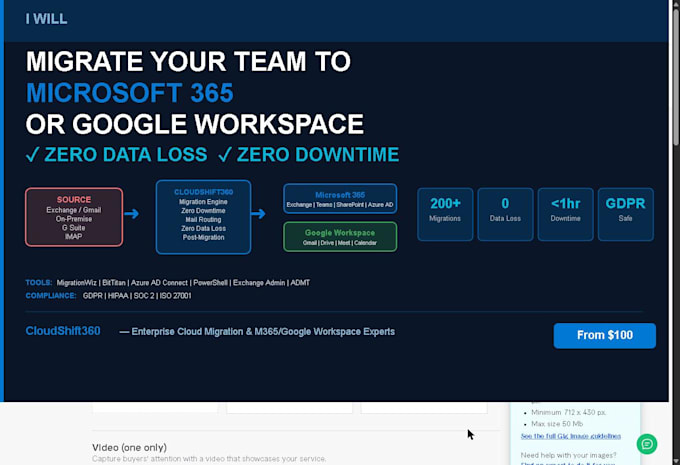Click the '200+ Migrations' stat card
This screenshot has height=465, width=680.
point(445,214)
